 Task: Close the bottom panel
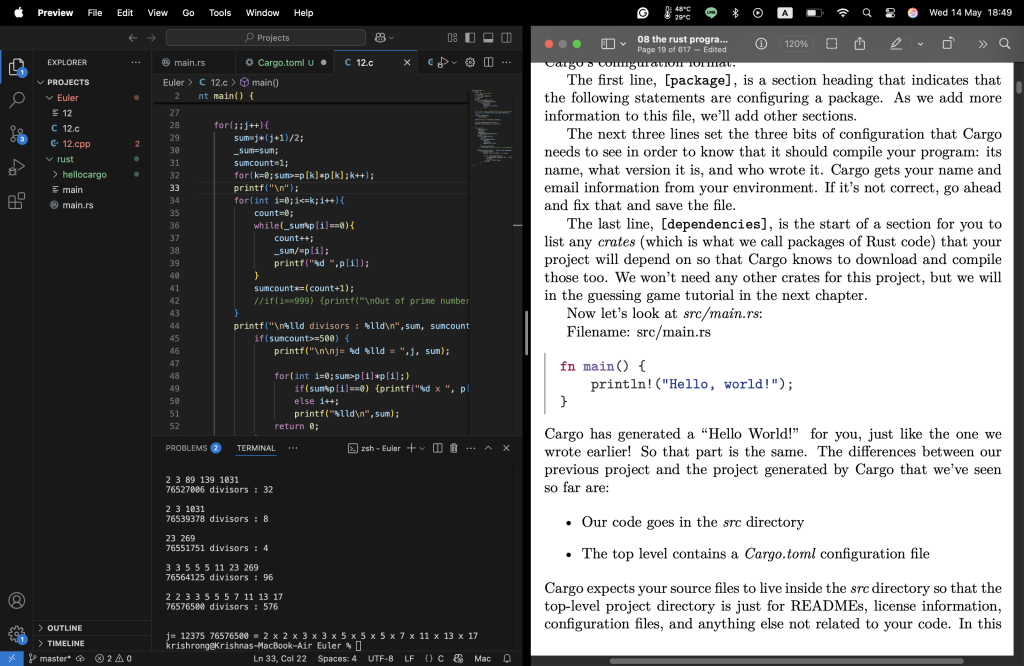506,448
